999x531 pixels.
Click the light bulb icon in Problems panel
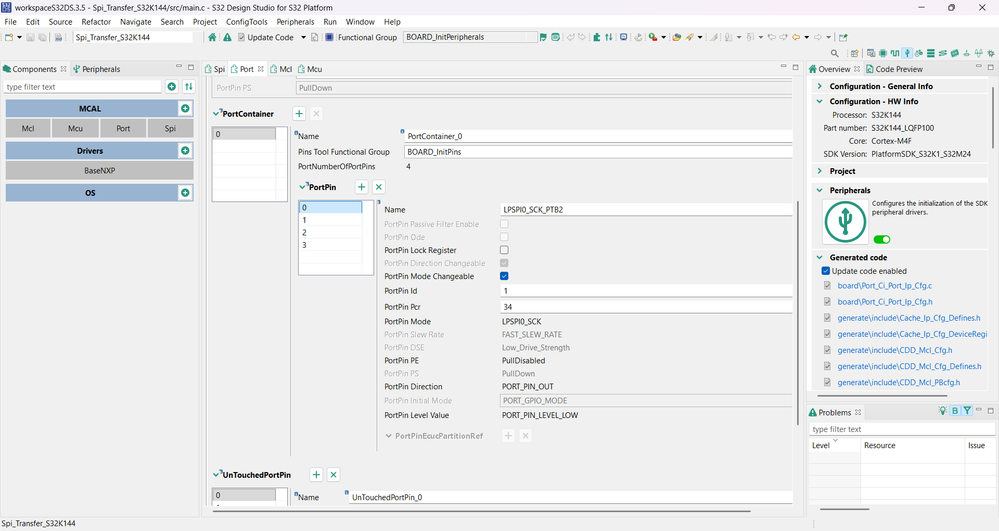pos(942,411)
